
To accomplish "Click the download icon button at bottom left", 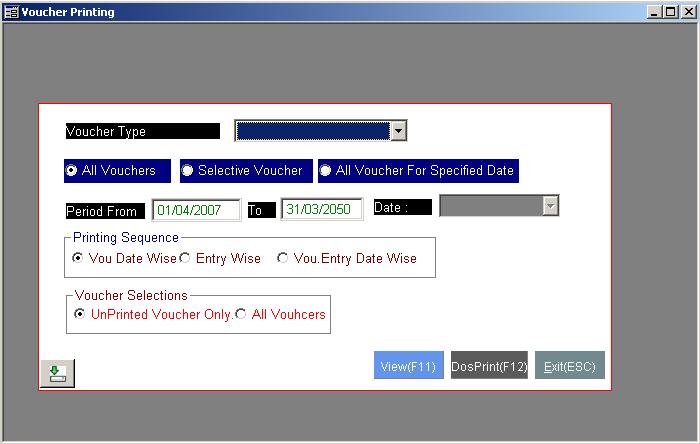I will (57, 374).
